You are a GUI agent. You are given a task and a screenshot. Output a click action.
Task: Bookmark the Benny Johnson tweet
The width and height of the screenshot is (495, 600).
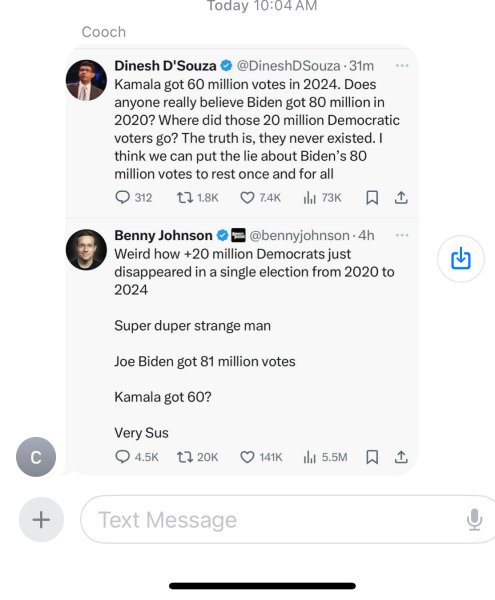[x=372, y=457]
